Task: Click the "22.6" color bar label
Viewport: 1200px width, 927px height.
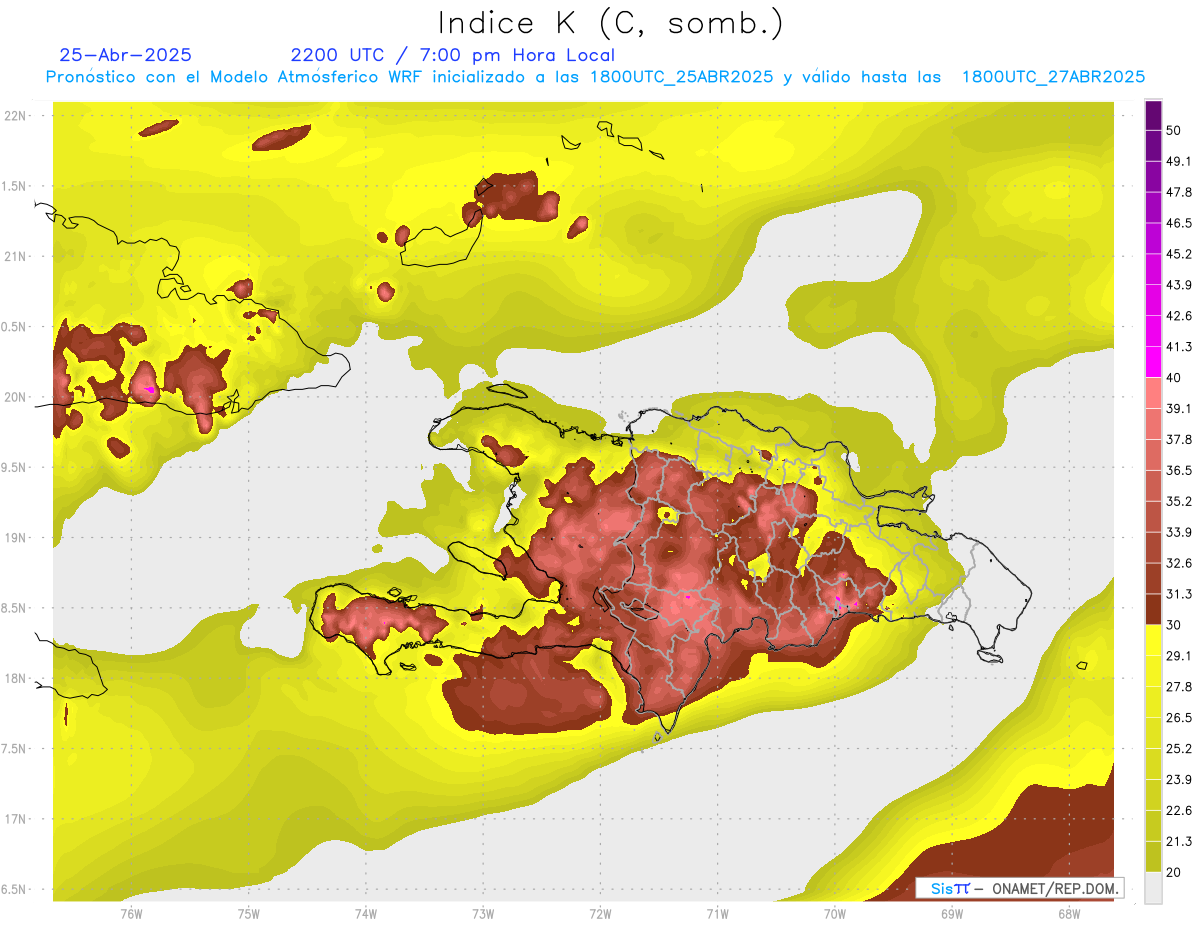Action: point(1178,811)
